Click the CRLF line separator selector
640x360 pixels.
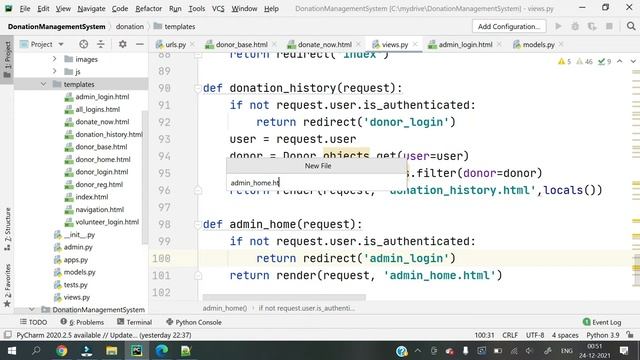click(510, 335)
